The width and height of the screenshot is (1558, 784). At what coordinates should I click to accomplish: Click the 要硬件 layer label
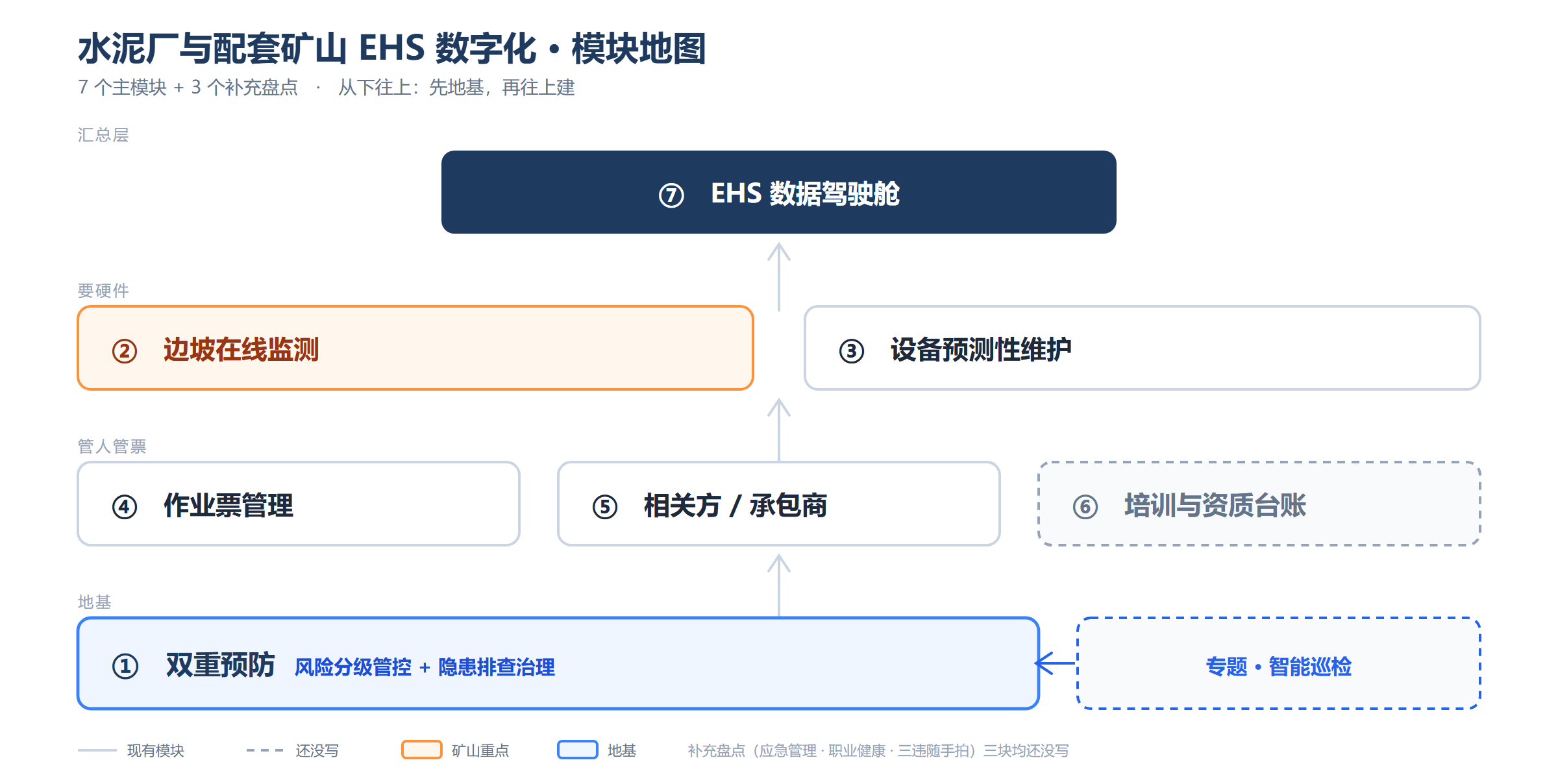click(x=103, y=291)
